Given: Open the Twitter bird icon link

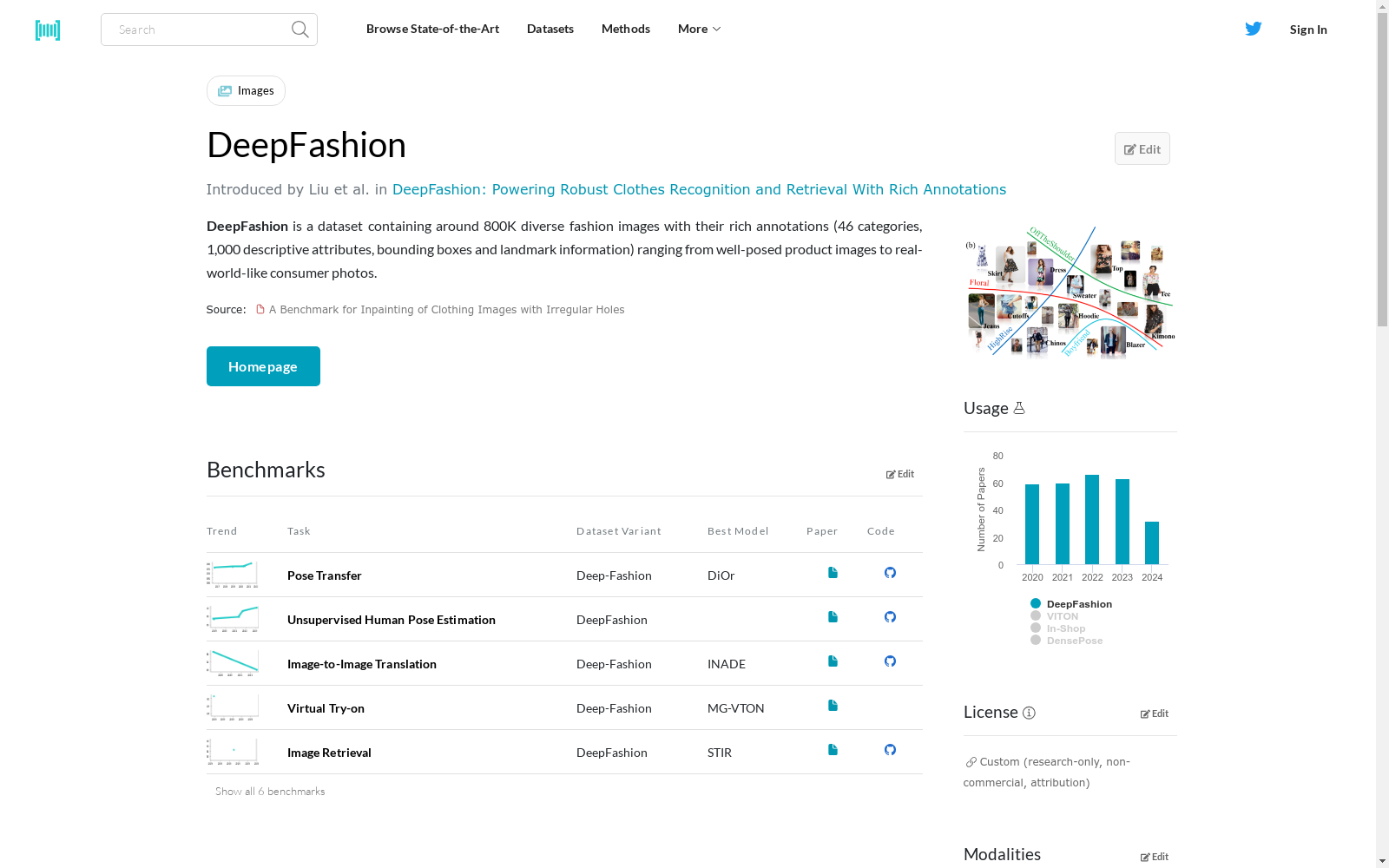Looking at the screenshot, I should click(x=1254, y=29).
